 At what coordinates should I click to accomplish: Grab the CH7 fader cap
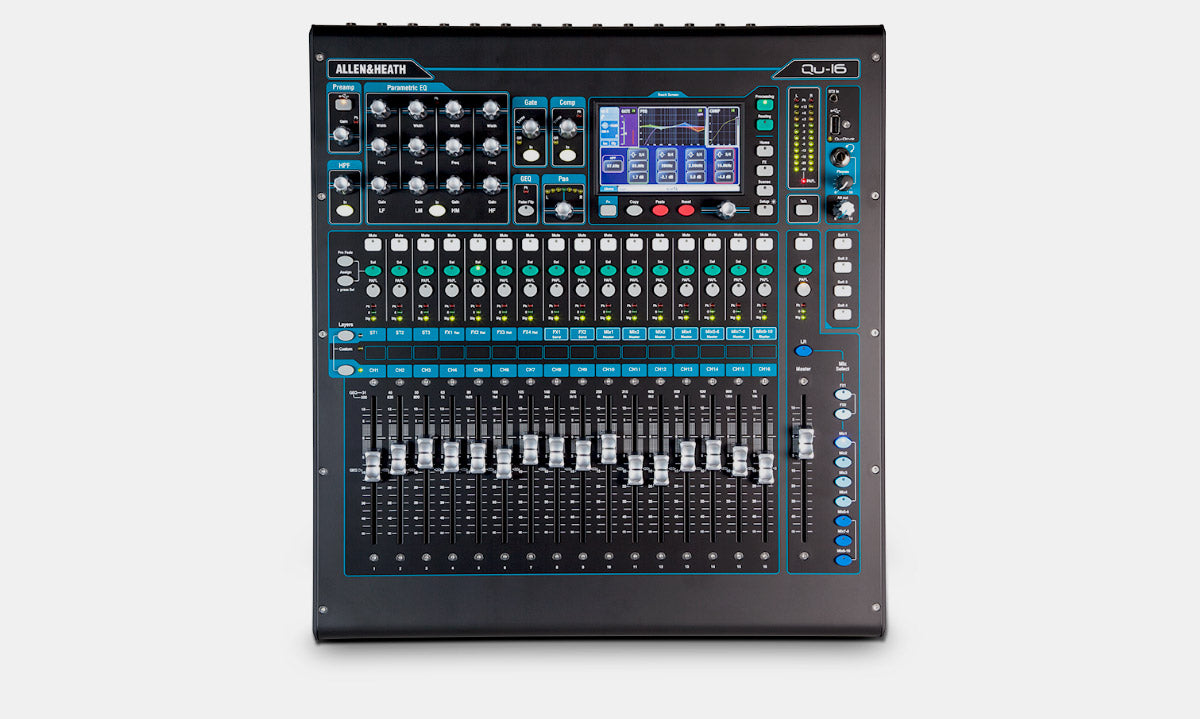pyautogui.click(x=529, y=450)
